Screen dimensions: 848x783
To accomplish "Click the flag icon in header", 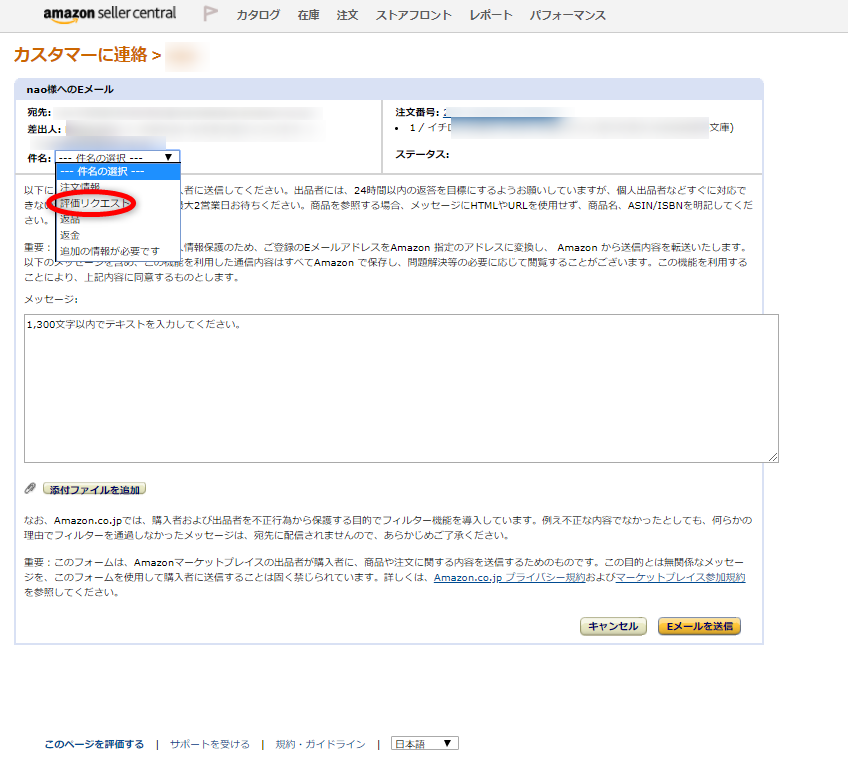I will tap(210, 14).
